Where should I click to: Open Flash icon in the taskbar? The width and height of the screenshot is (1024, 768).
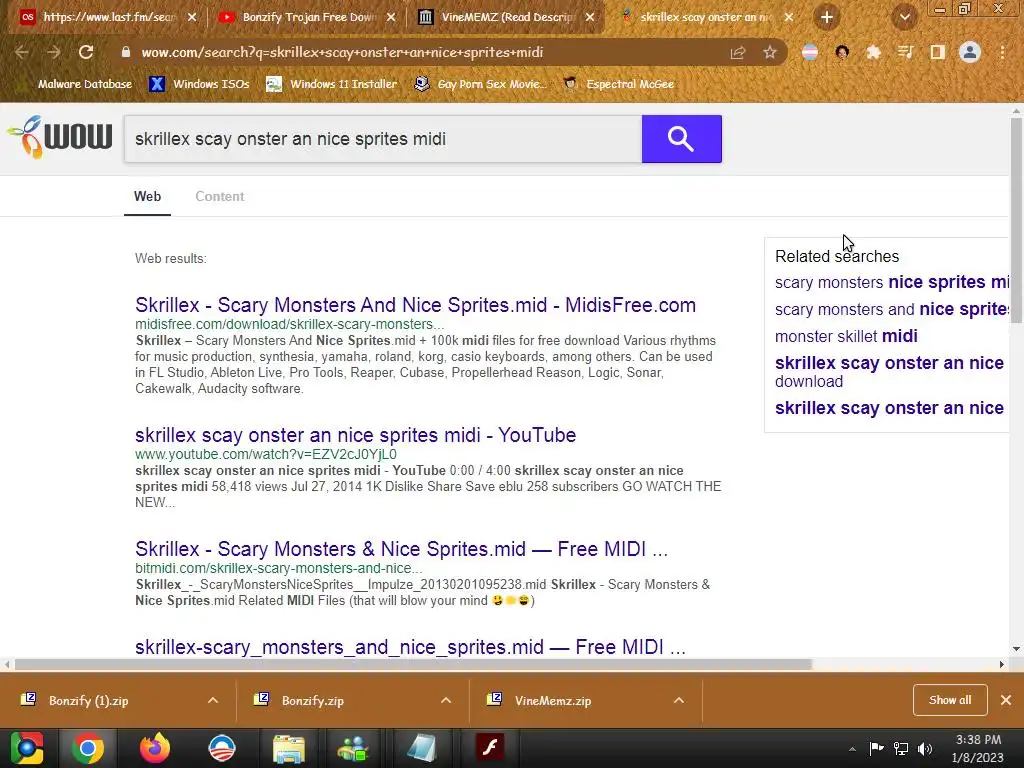click(x=490, y=748)
